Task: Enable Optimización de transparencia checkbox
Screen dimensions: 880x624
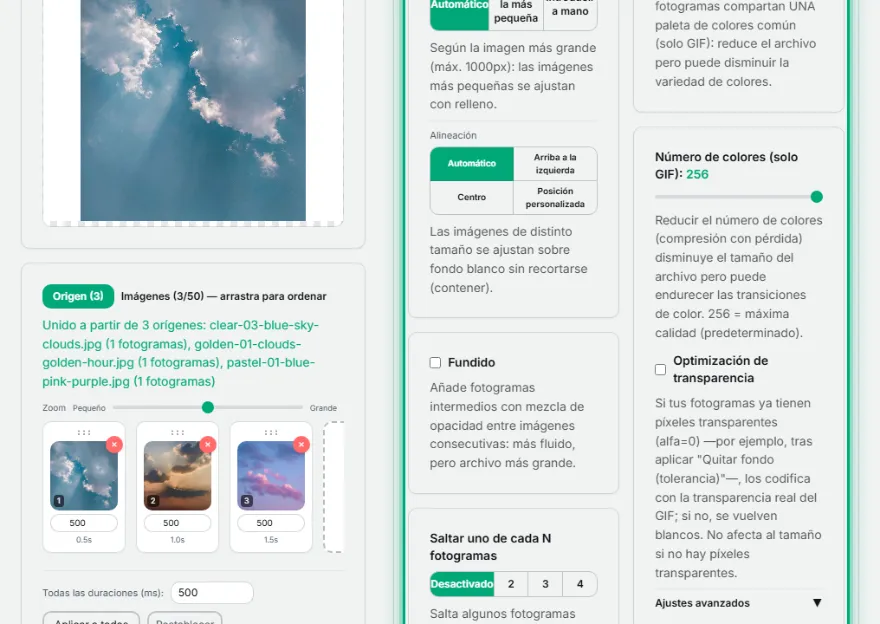Action: [661, 369]
